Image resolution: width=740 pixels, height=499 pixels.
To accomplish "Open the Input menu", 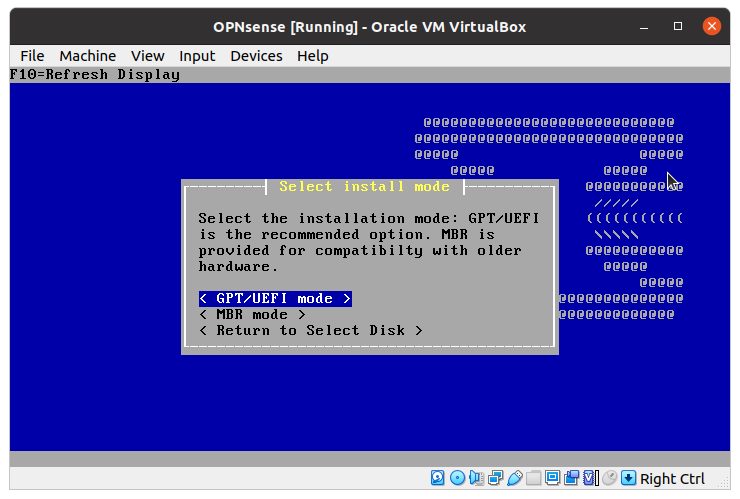I will 197,56.
